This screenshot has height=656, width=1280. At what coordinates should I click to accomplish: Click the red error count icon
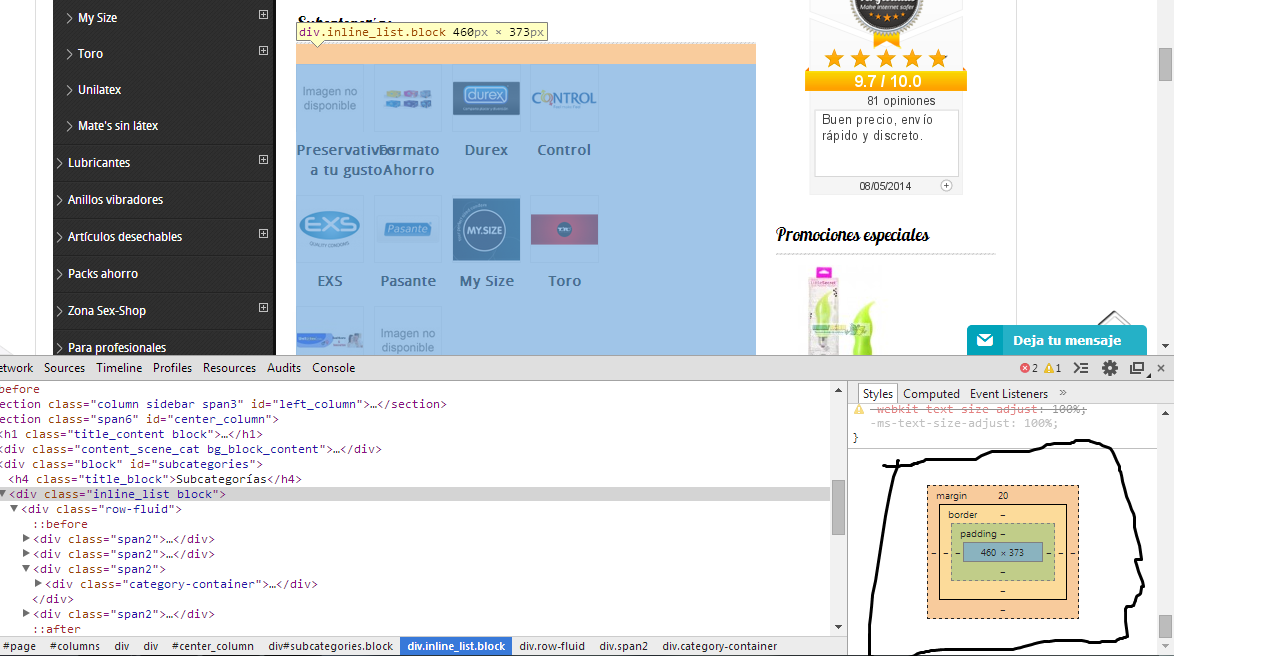(x=1024, y=368)
